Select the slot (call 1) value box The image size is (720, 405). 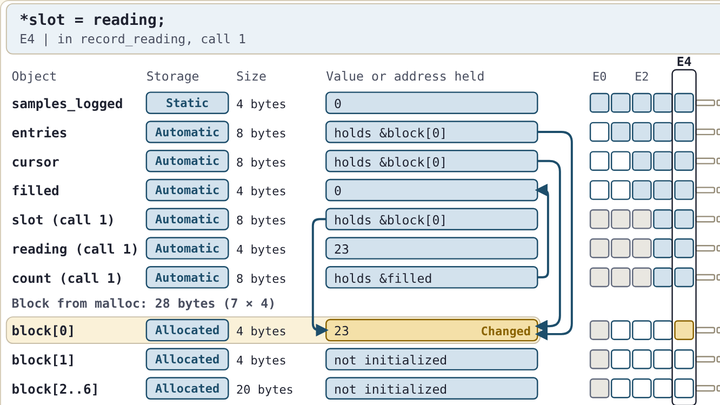(x=432, y=219)
